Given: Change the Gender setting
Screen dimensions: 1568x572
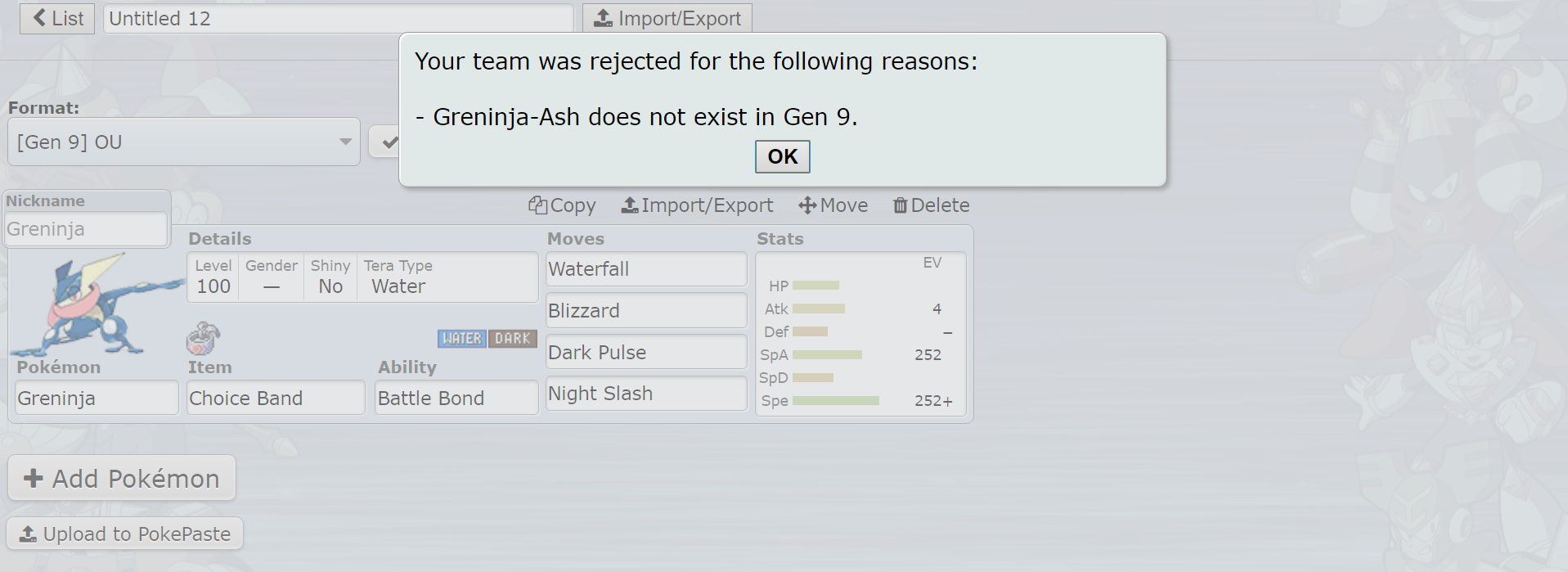Looking at the screenshot, I should (272, 277).
